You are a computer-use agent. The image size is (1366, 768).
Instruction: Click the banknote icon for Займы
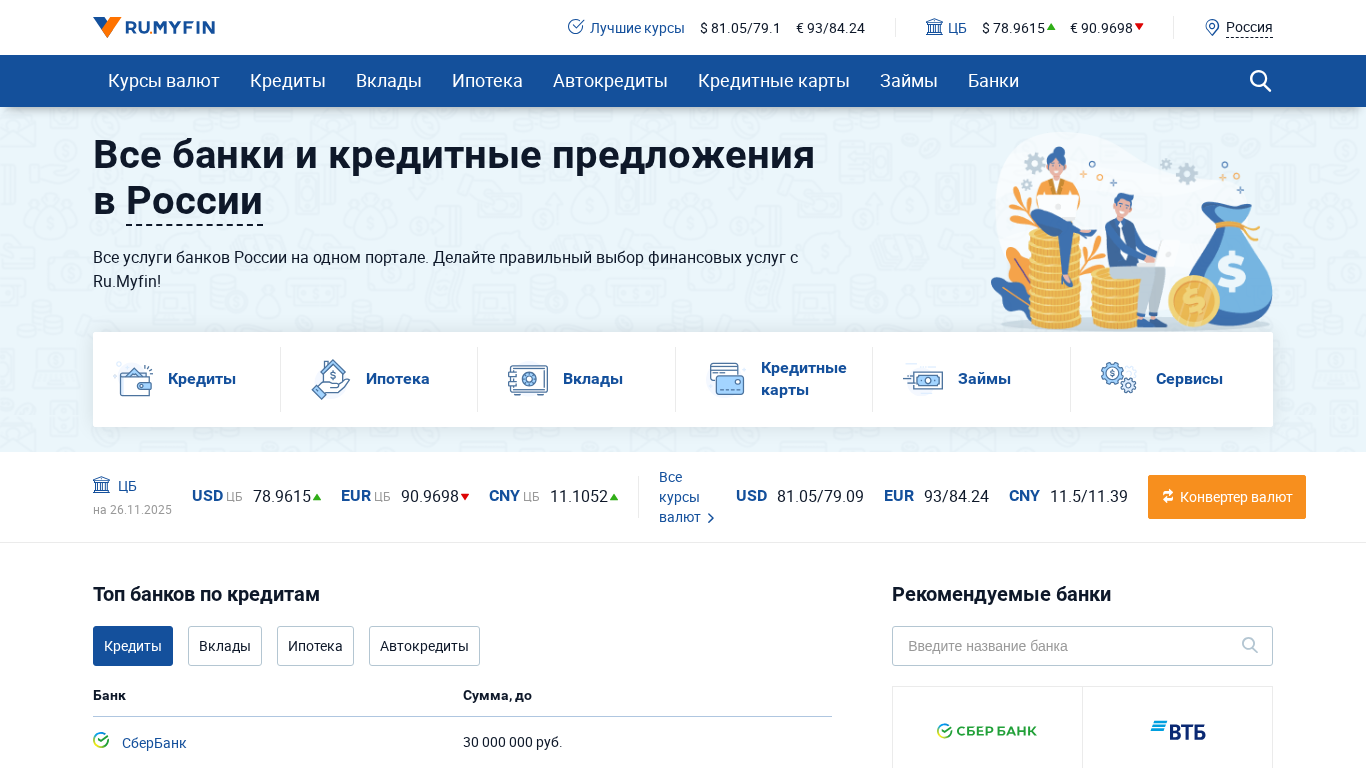[923, 379]
